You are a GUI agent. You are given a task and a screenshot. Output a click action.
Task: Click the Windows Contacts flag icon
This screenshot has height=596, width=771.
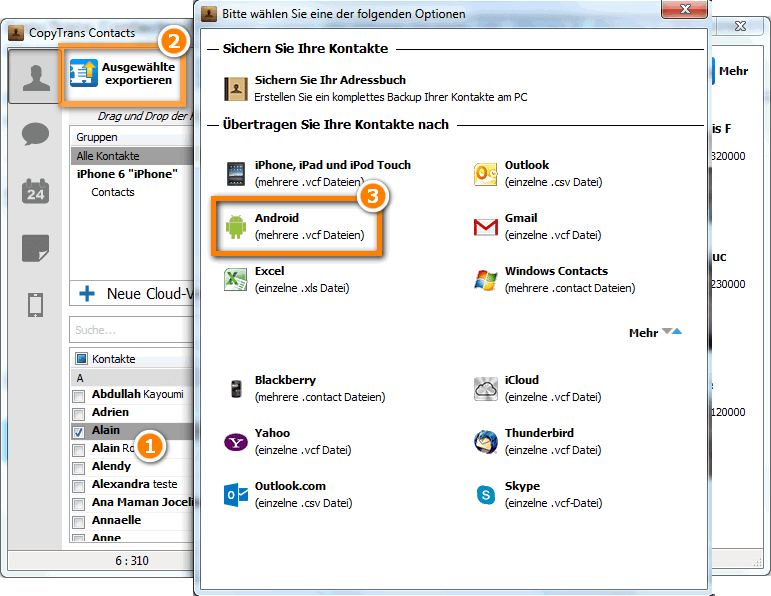click(x=486, y=280)
